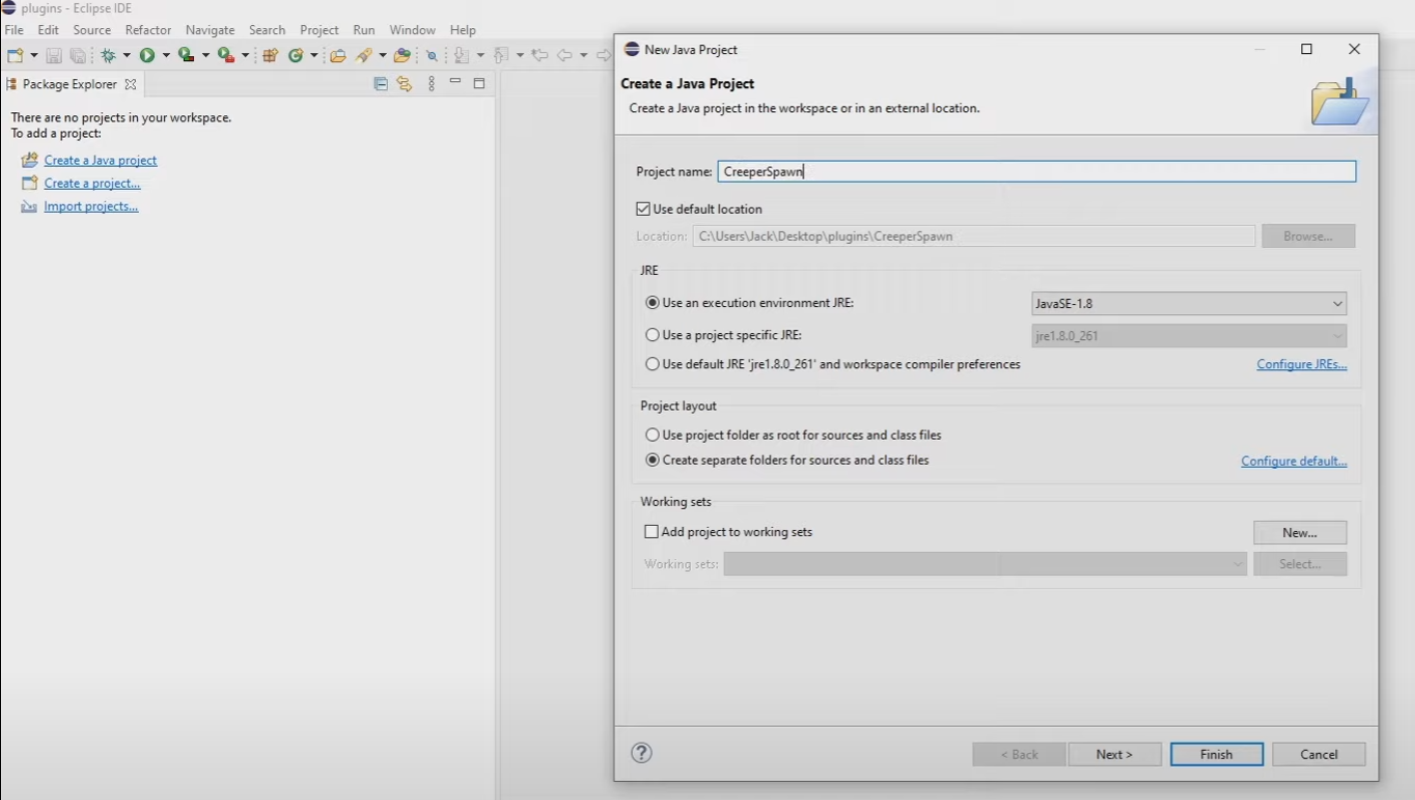Minimize the Package Explorer view
Image resolution: width=1415 pixels, height=800 pixels.
(x=455, y=81)
